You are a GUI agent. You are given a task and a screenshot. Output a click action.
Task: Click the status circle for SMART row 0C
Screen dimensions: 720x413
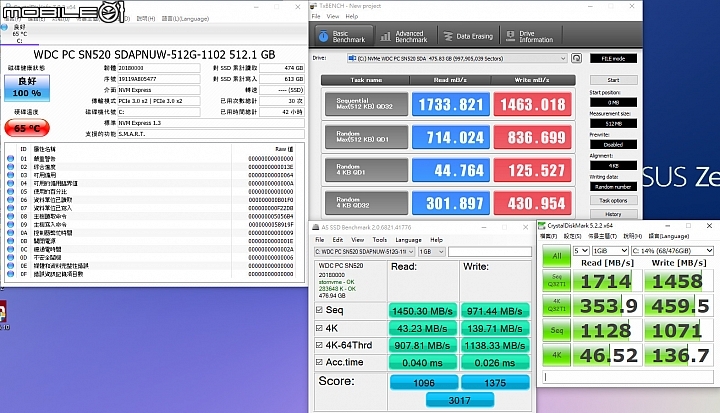point(11,249)
